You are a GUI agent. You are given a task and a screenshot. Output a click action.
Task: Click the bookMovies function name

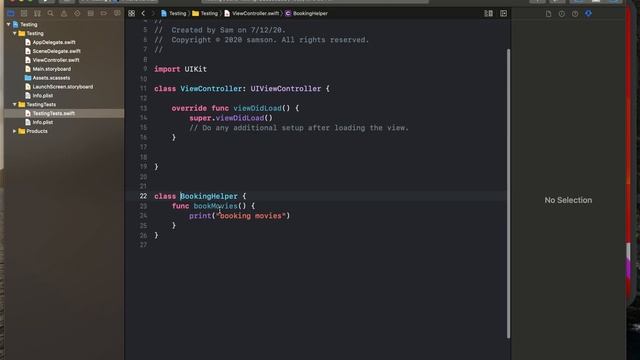pyautogui.click(x=216, y=206)
